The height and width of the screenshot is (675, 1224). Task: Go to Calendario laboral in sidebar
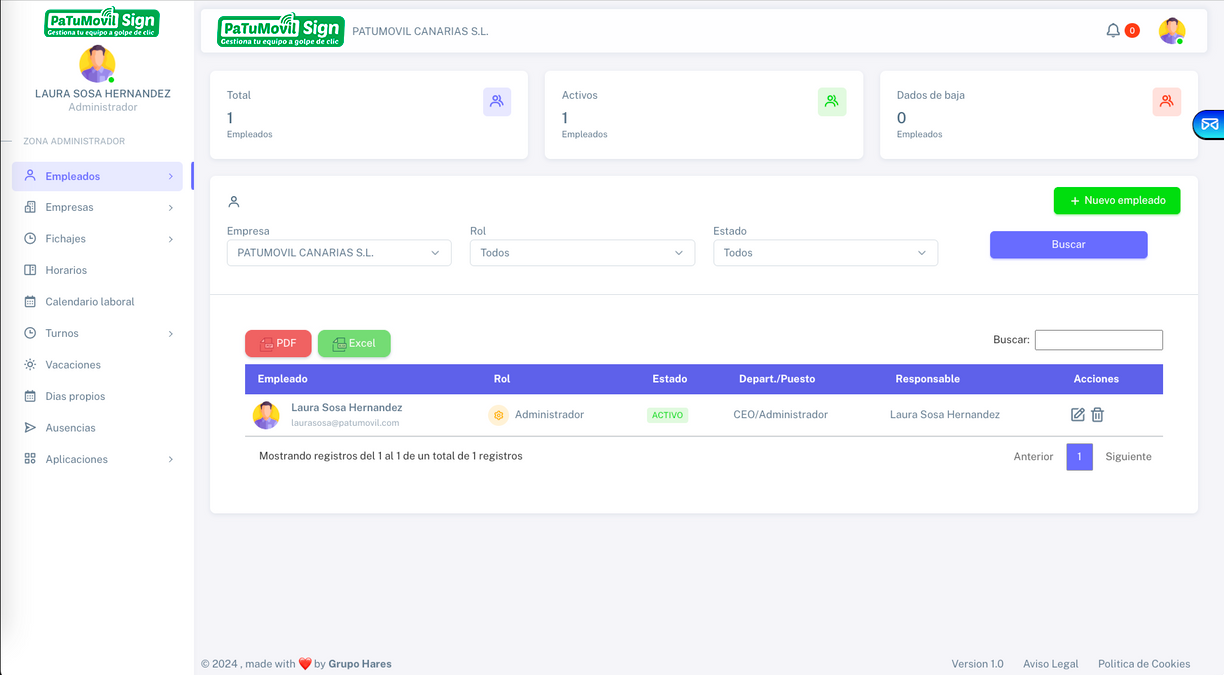(89, 302)
